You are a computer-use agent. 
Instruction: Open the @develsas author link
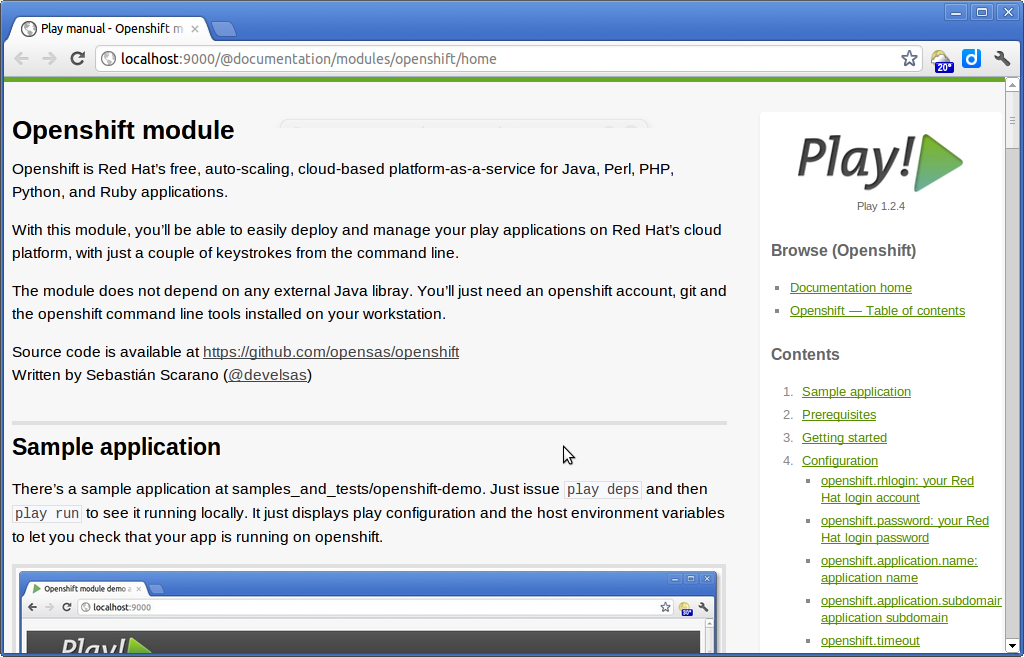[x=267, y=375]
